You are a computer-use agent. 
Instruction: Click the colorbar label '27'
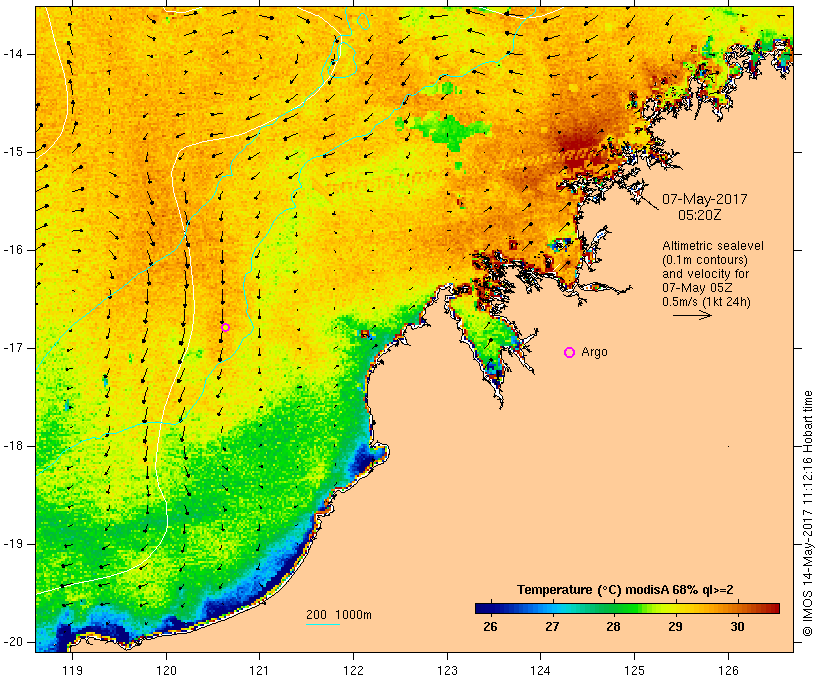(x=552, y=627)
